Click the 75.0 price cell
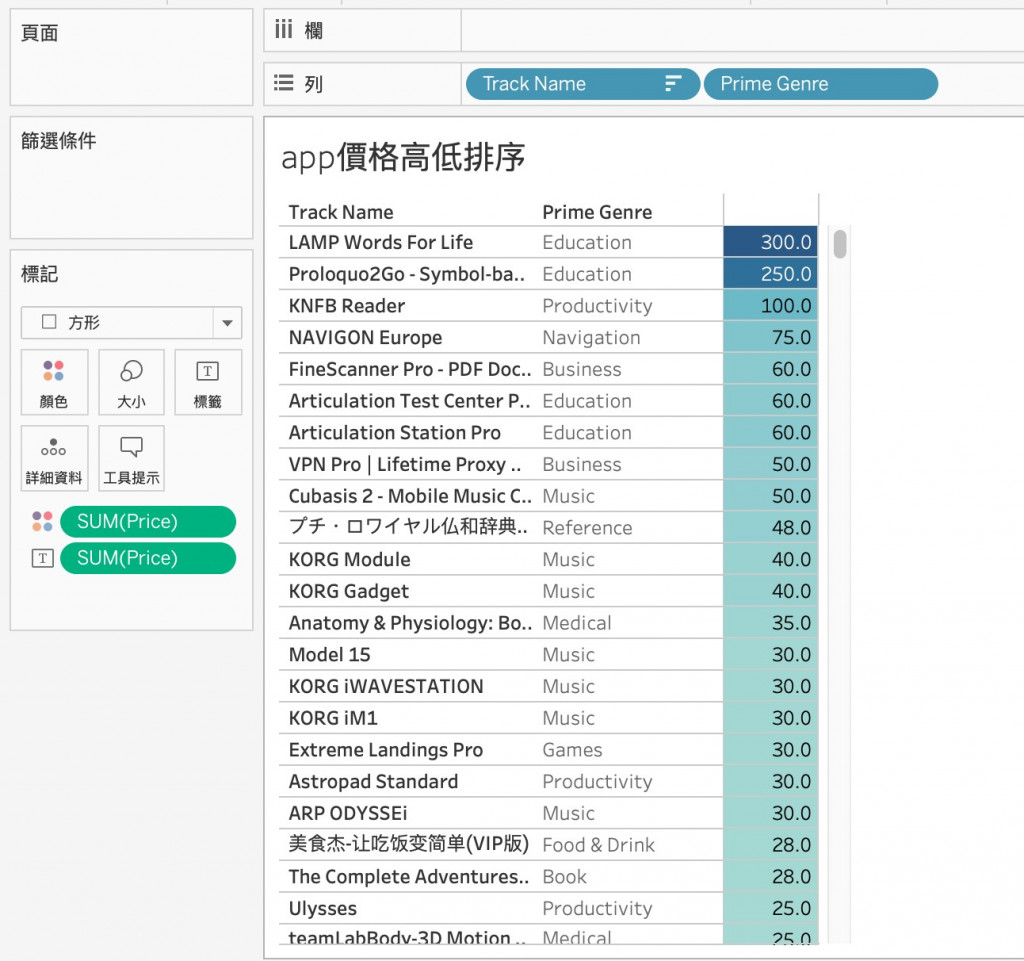The width and height of the screenshot is (1024, 961). coord(771,338)
